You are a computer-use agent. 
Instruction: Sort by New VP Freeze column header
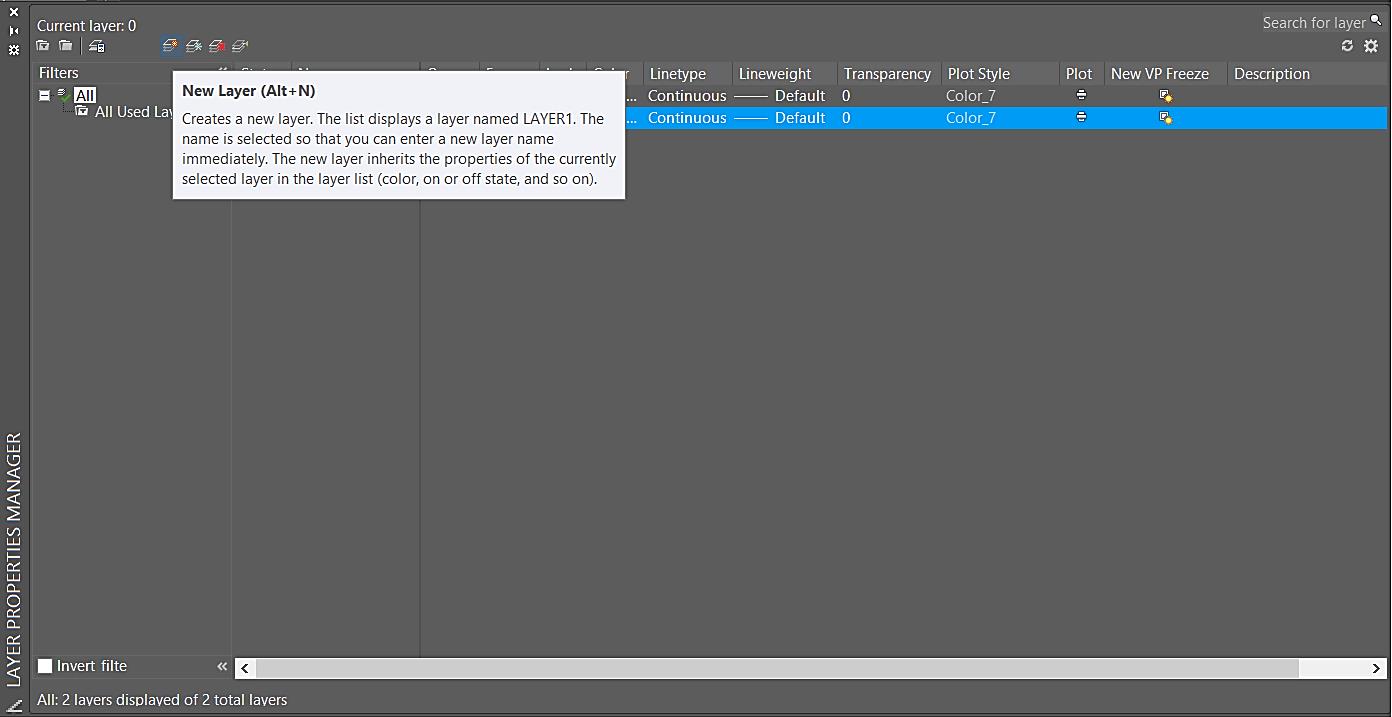(1166, 74)
